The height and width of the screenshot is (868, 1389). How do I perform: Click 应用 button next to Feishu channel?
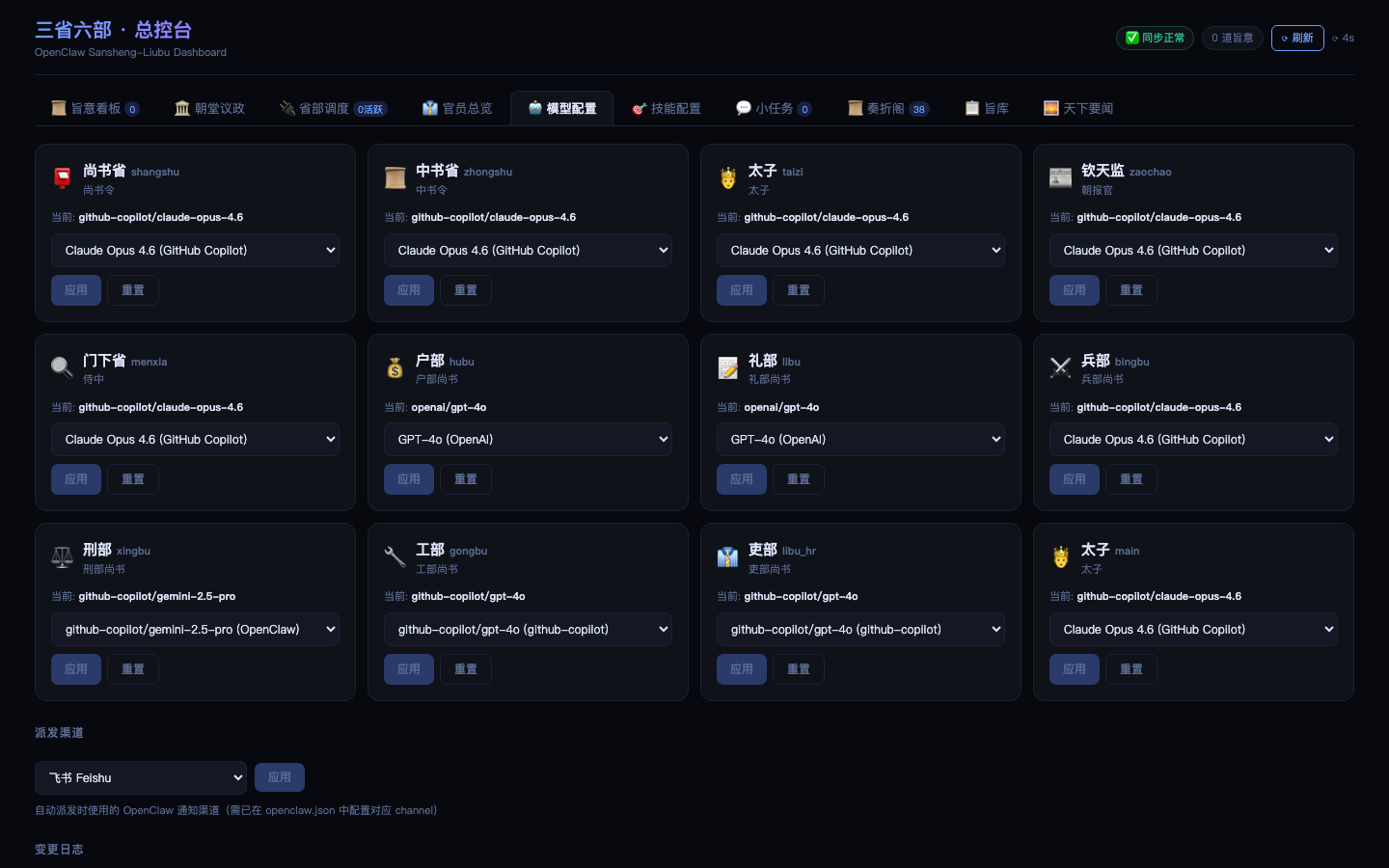pos(280,777)
